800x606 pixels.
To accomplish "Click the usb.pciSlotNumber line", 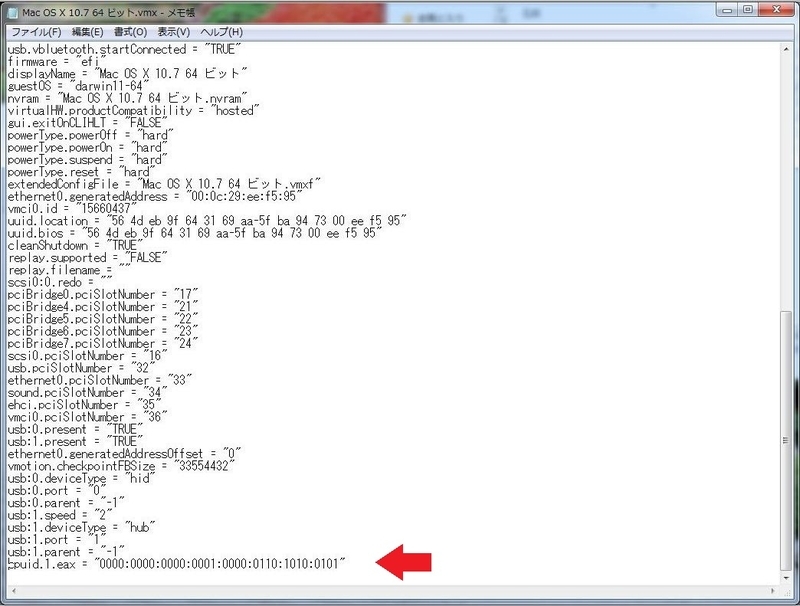I will (82, 368).
